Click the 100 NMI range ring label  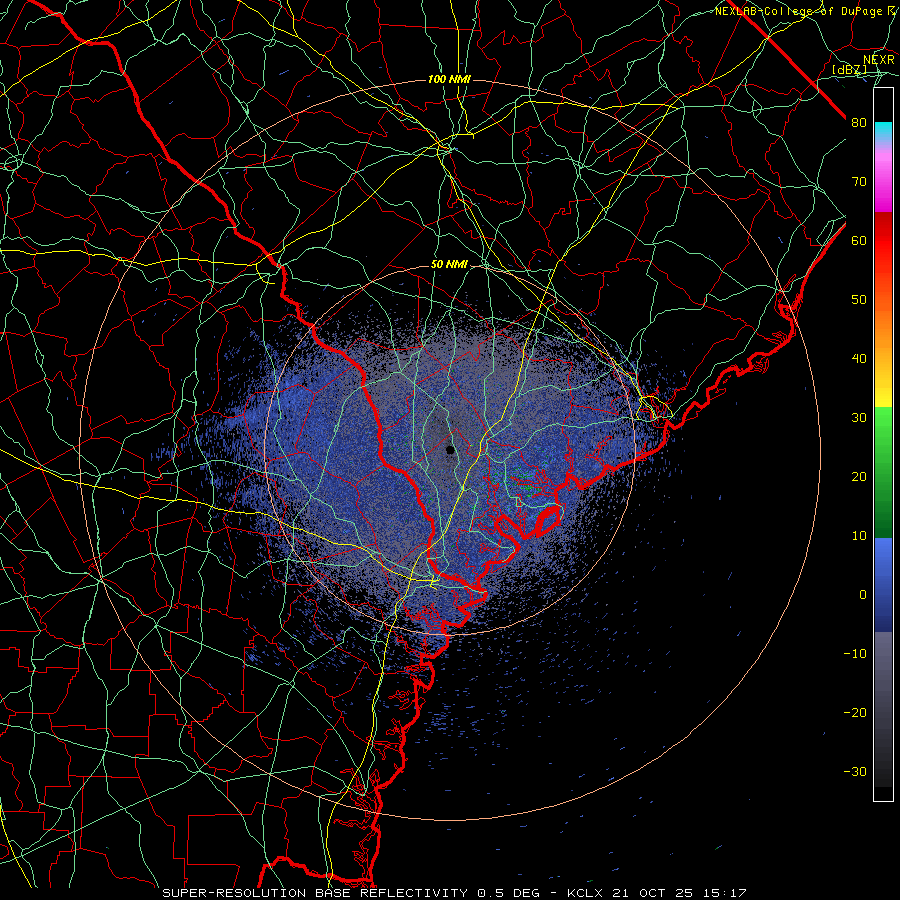(449, 79)
